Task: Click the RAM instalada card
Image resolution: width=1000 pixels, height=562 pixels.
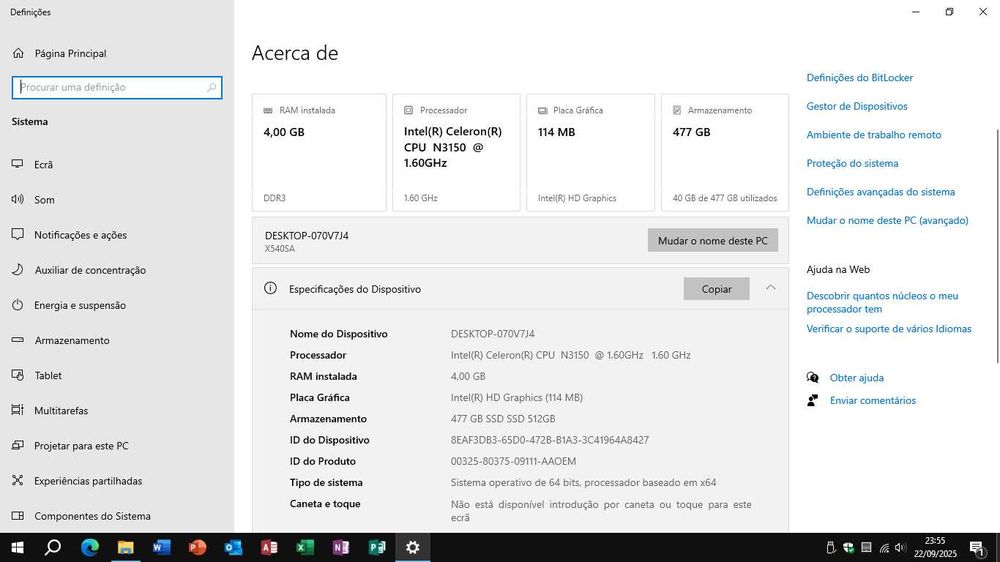Action: (x=319, y=152)
